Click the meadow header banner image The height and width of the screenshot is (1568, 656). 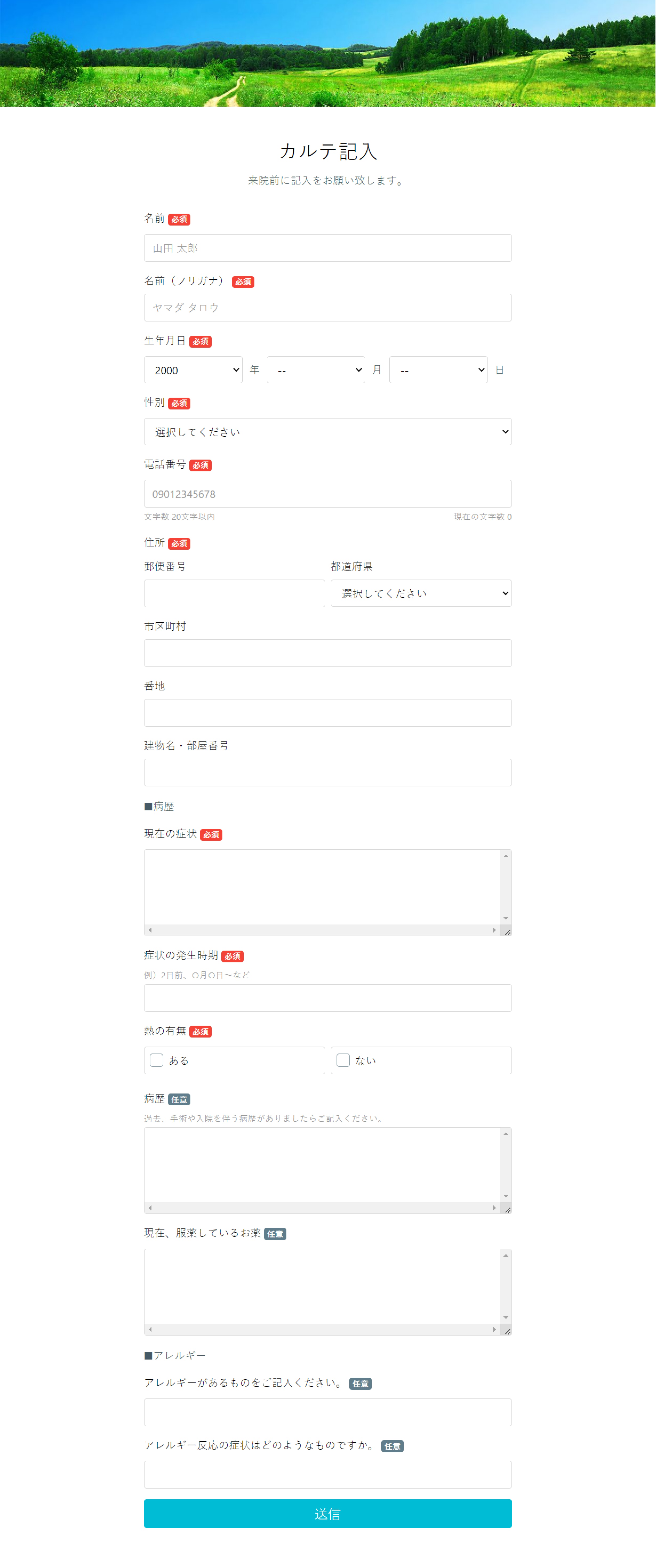click(328, 53)
